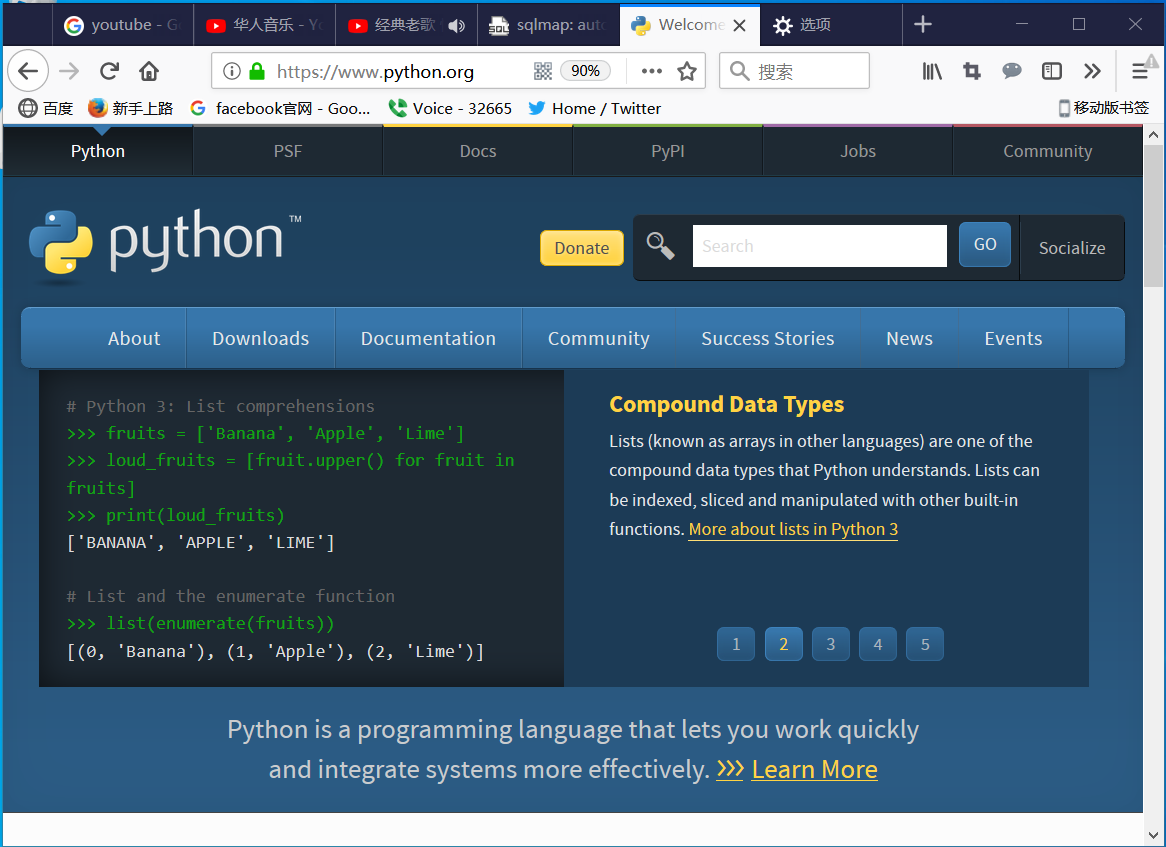Viewport: 1166px width, 847px height.
Task: Switch to the 华人音乐 YouTube tab
Action: [265, 25]
